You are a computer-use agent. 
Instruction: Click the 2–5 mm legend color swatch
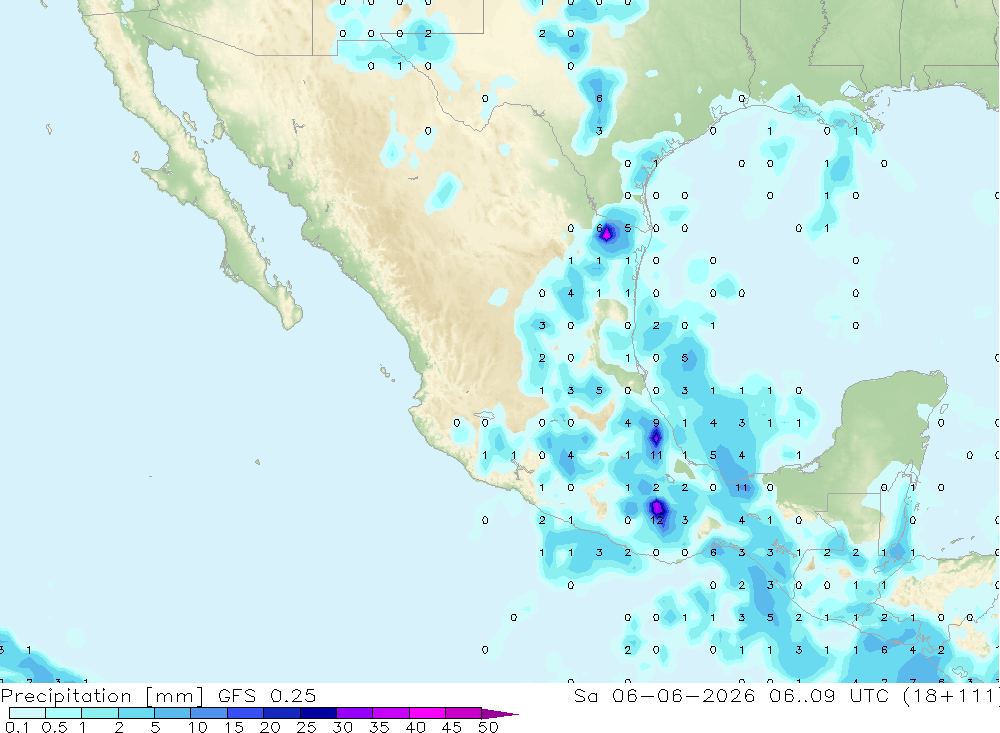point(136,713)
